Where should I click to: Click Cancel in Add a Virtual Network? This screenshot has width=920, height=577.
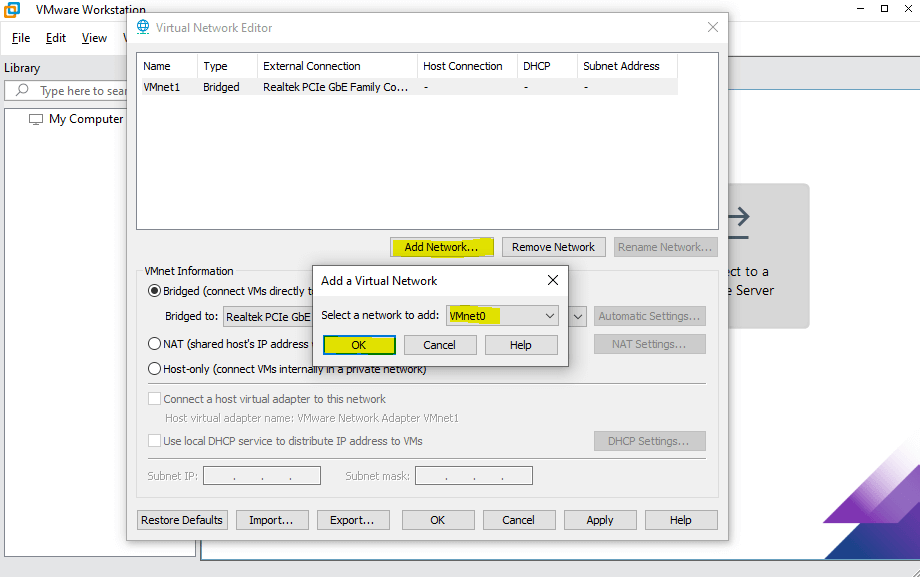[439, 345]
